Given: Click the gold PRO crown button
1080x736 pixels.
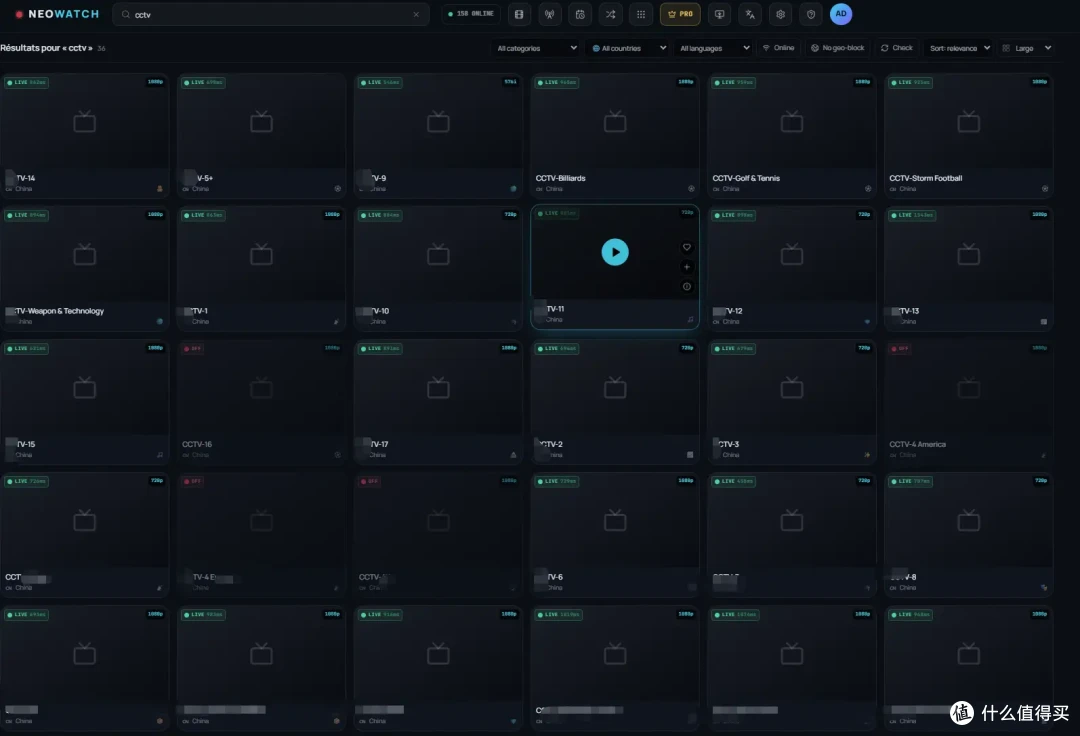Looking at the screenshot, I should (x=681, y=14).
